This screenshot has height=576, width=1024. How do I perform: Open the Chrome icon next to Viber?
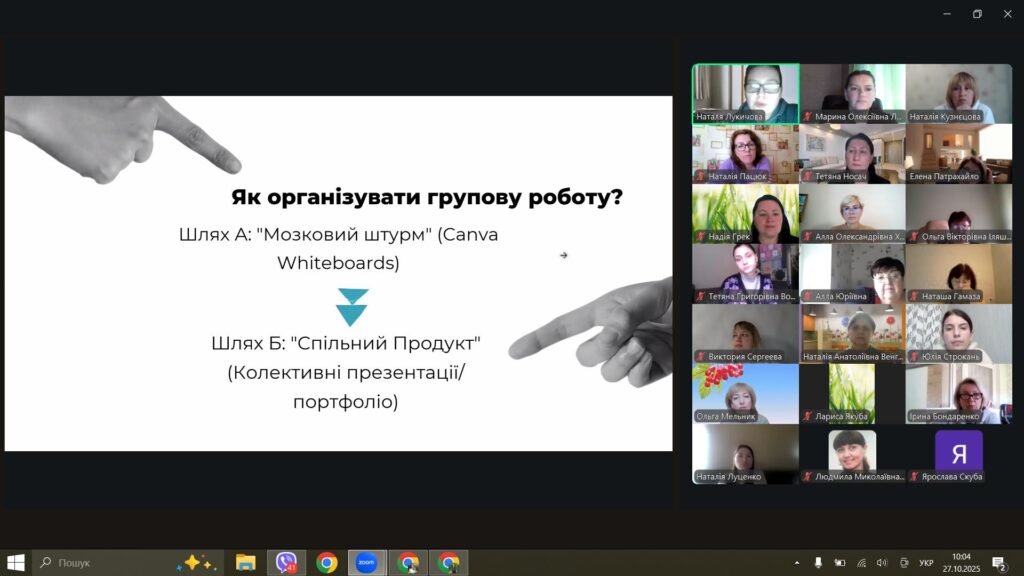pyautogui.click(x=327, y=562)
